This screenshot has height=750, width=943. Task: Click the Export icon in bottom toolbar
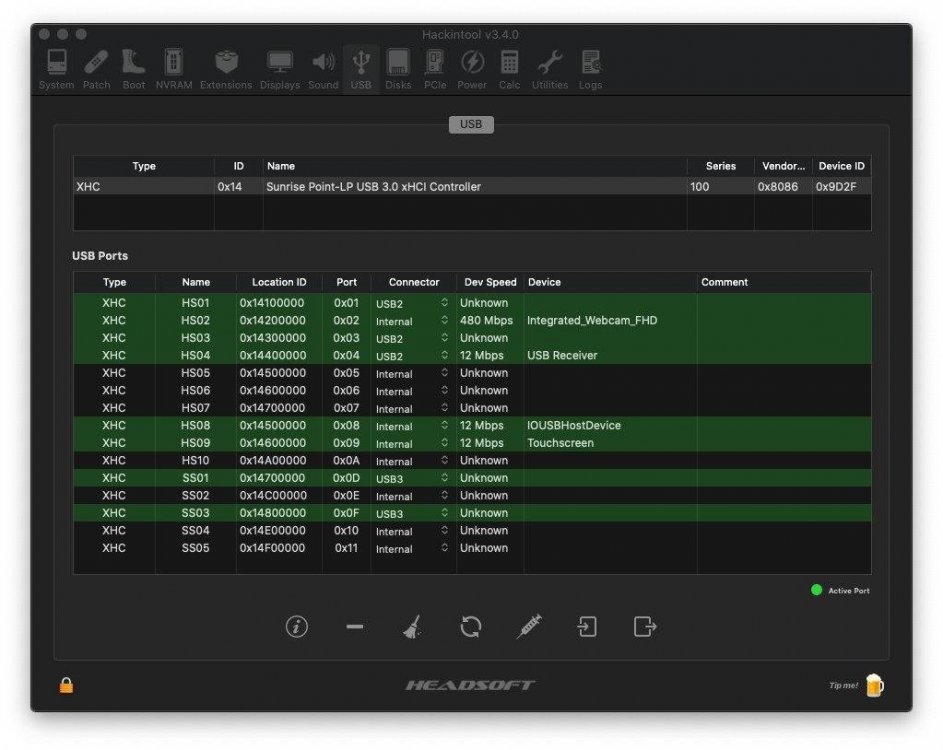[645, 627]
